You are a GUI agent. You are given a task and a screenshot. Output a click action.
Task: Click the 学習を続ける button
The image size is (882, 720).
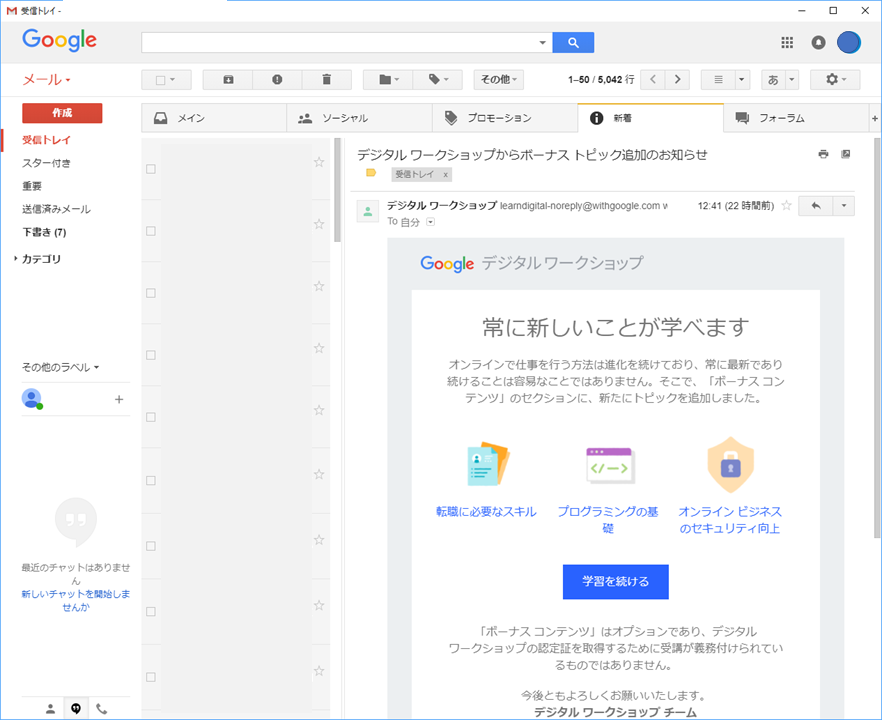pyautogui.click(x=616, y=582)
